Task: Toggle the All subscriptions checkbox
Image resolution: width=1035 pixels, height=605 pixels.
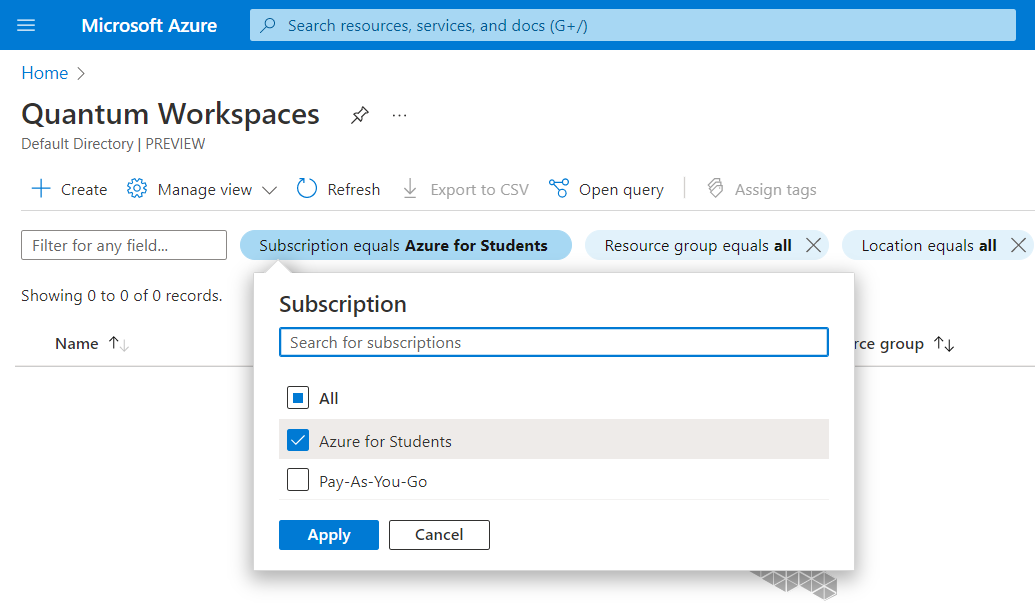Action: click(298, 398)
